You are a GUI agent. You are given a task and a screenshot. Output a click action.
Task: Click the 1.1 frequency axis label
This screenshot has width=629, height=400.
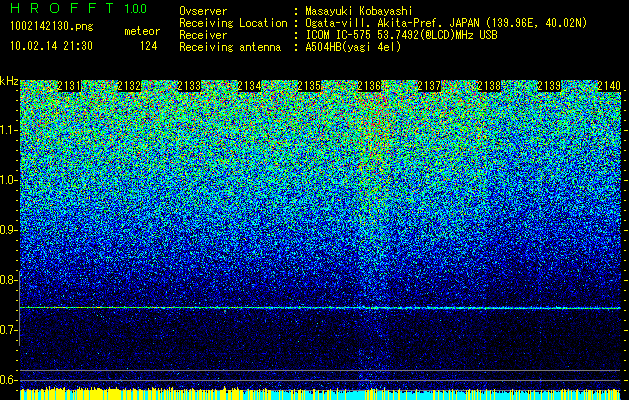tap(8, 130)
